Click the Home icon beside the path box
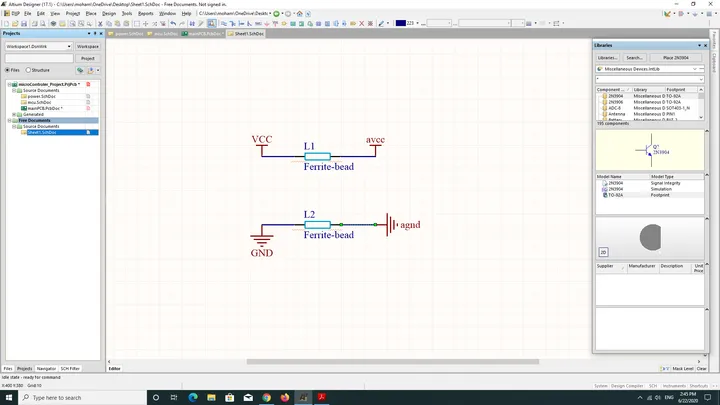 (300, 14)
